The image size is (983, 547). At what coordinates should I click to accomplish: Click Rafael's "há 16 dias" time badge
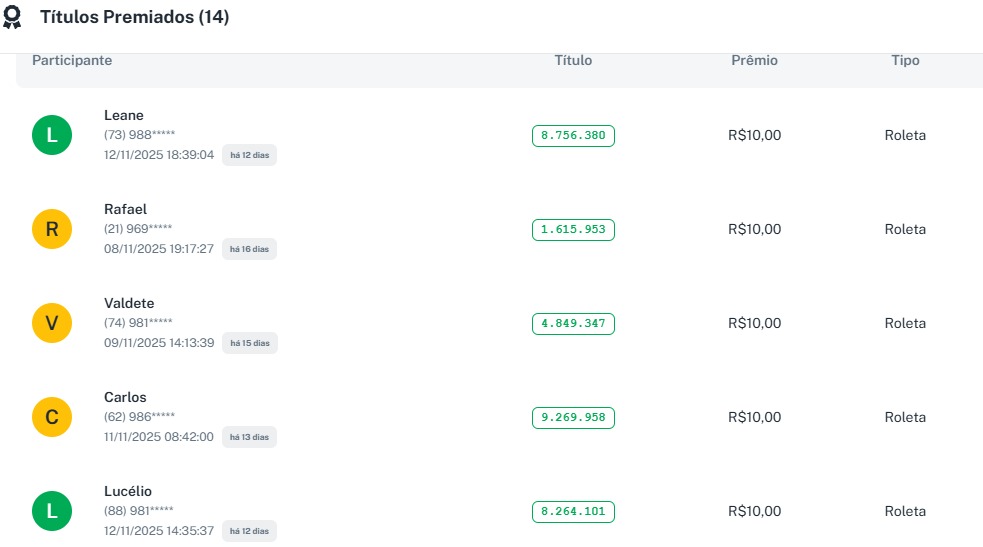coord(249,249)
